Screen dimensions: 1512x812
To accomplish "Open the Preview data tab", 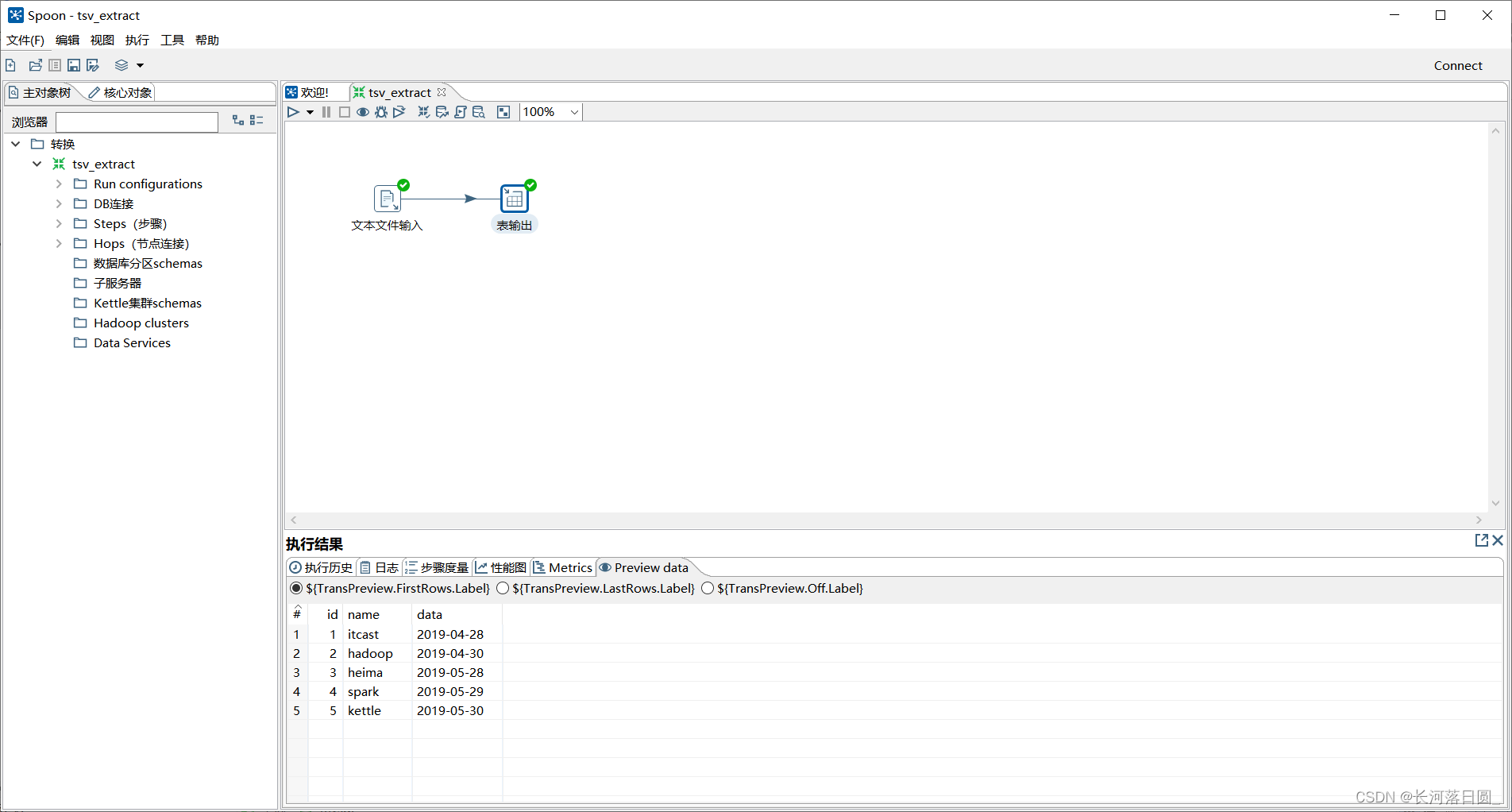I will pyautogui.click(x=644, y=567).
